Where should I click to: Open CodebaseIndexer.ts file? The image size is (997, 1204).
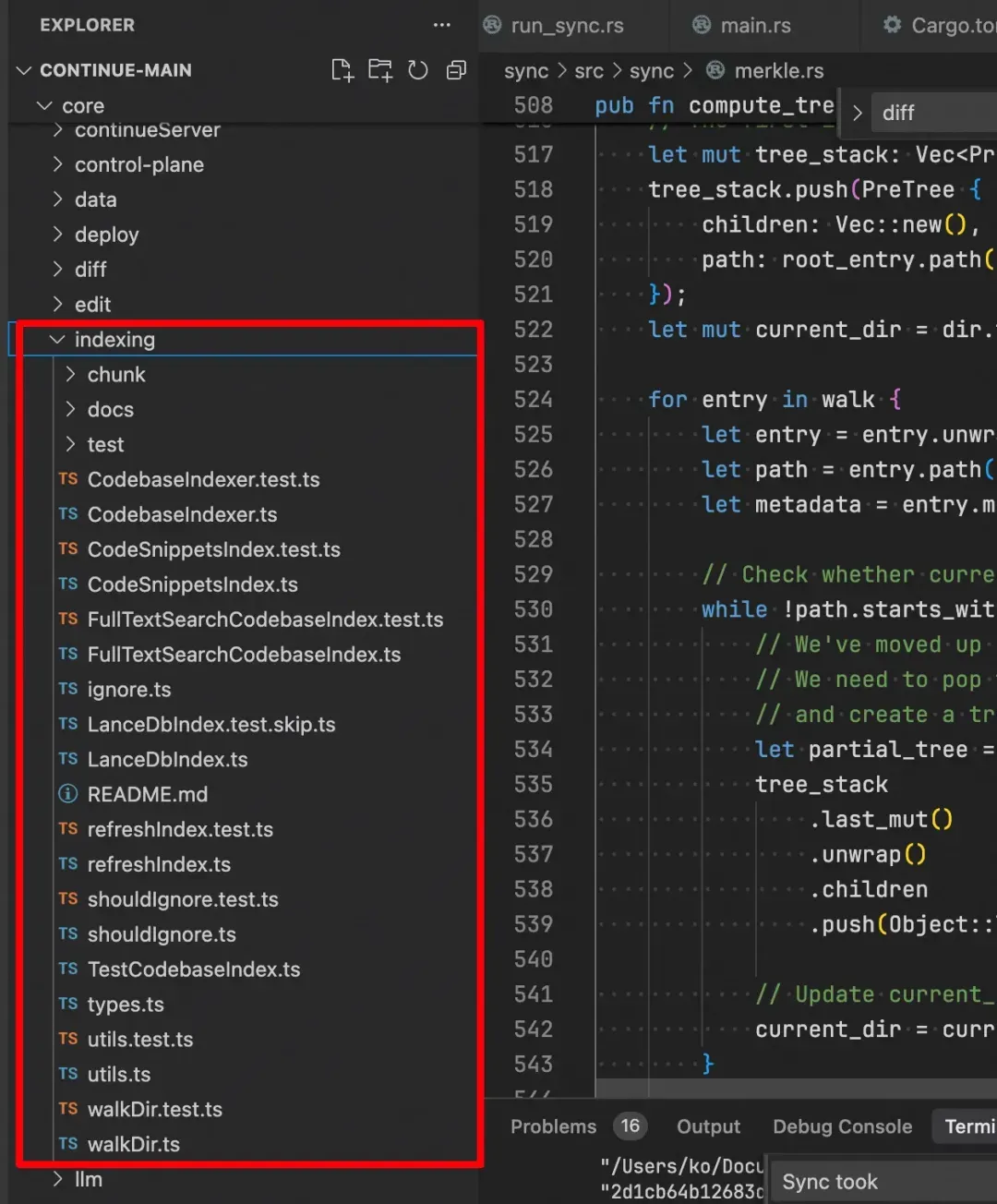tap(183, 514)
